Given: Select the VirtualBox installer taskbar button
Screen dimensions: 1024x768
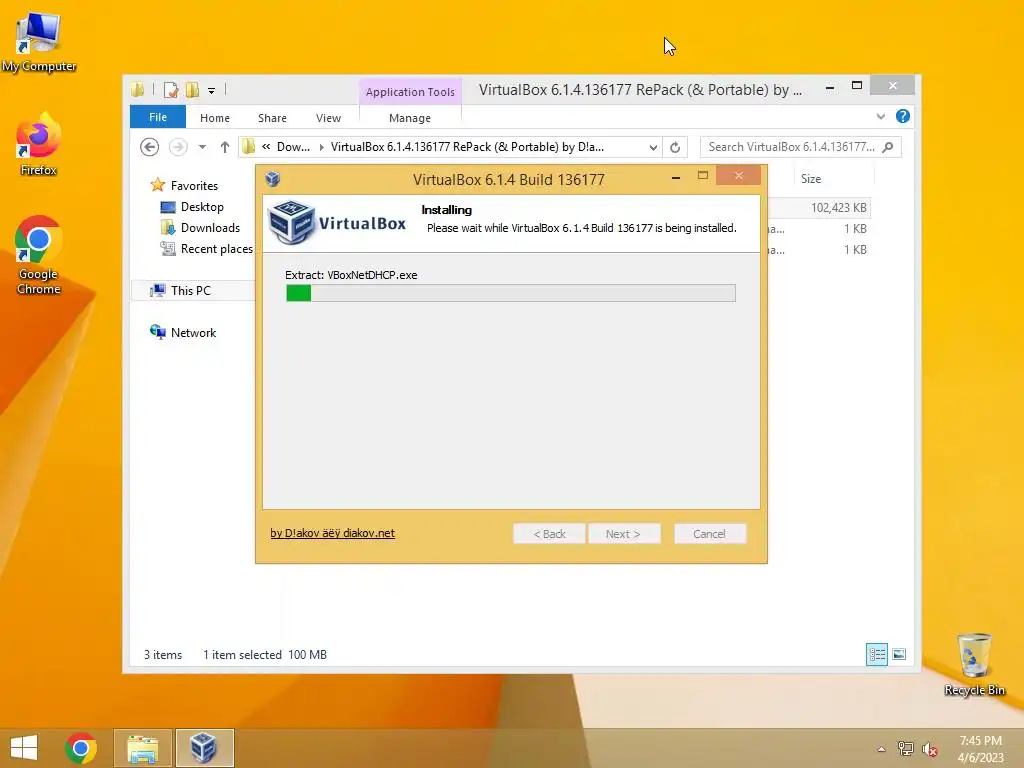Looking at the screenshot, I should (x=204, y=748).
